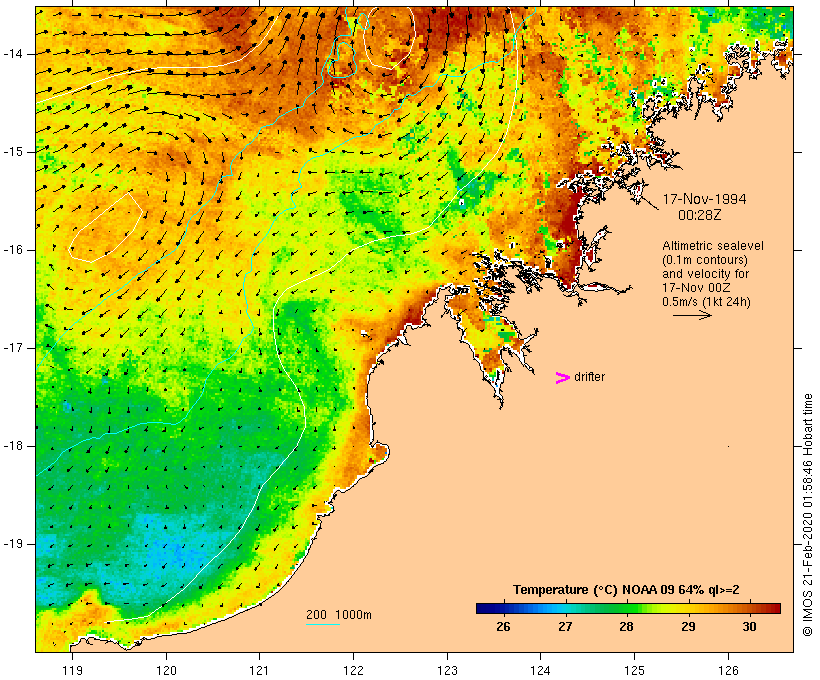Click the longitude axis label '119'

coord(72,670)
